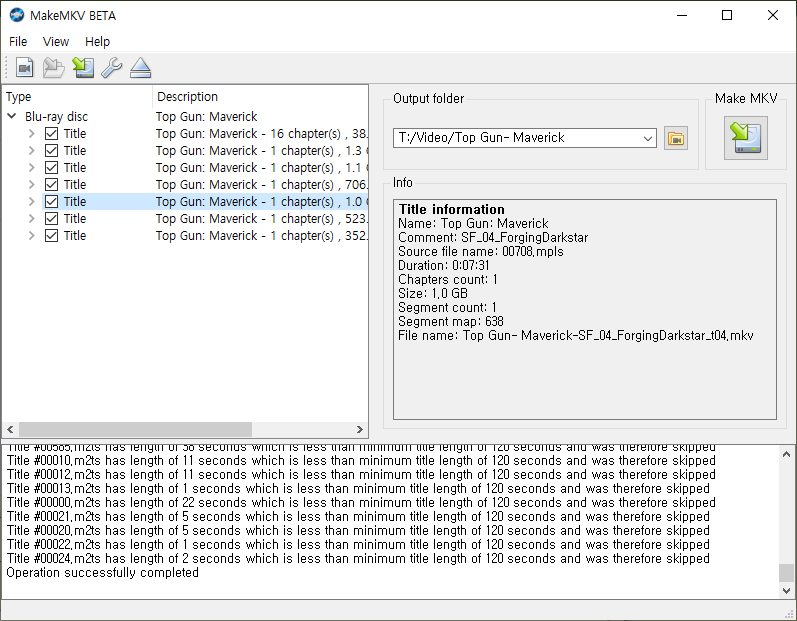The image size is (797, 621).
Task: Click 'Duration: 0:07:31' in Info panel
Action: [444, 265]
